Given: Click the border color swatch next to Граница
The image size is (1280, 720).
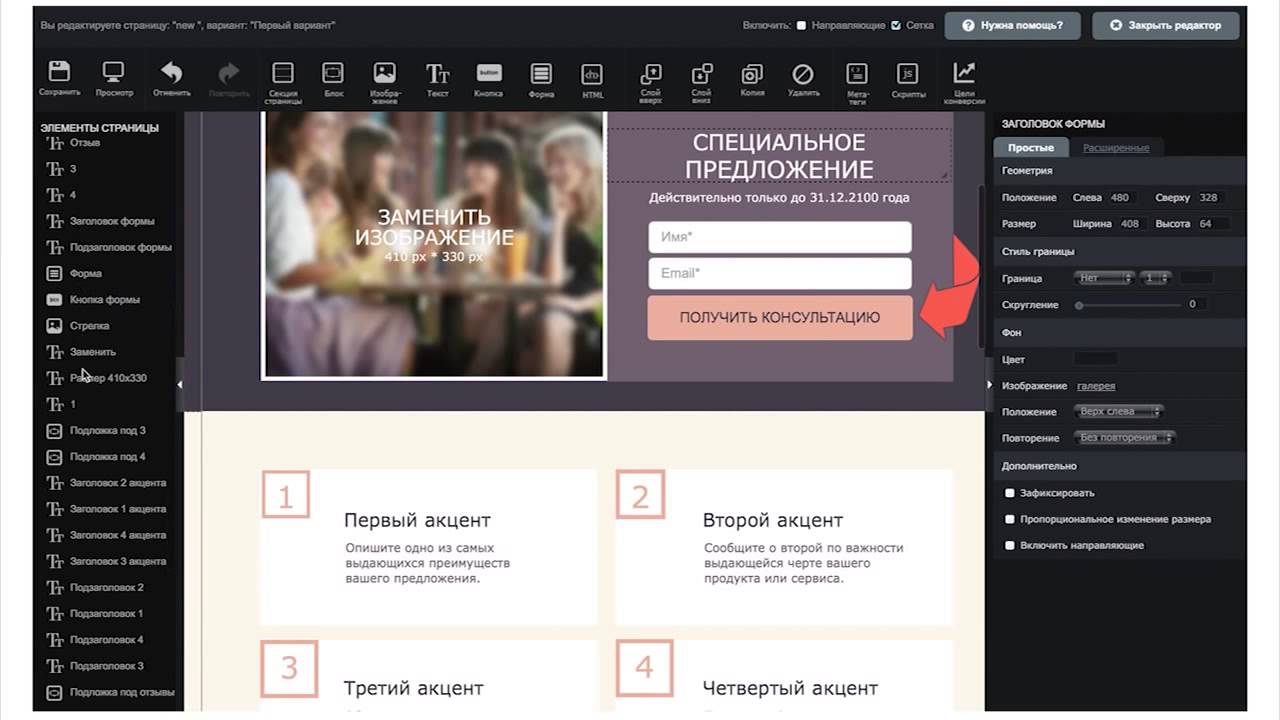Looking at the screenshot, I should point(1196,278).
